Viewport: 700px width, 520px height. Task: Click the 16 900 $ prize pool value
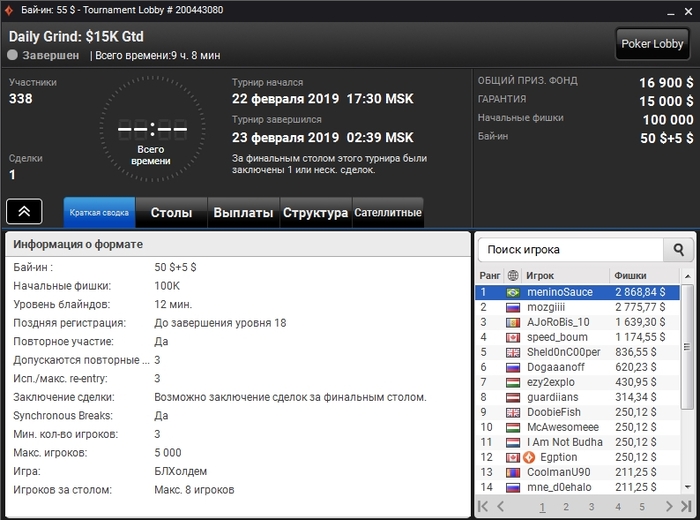(x=666, y=83)
